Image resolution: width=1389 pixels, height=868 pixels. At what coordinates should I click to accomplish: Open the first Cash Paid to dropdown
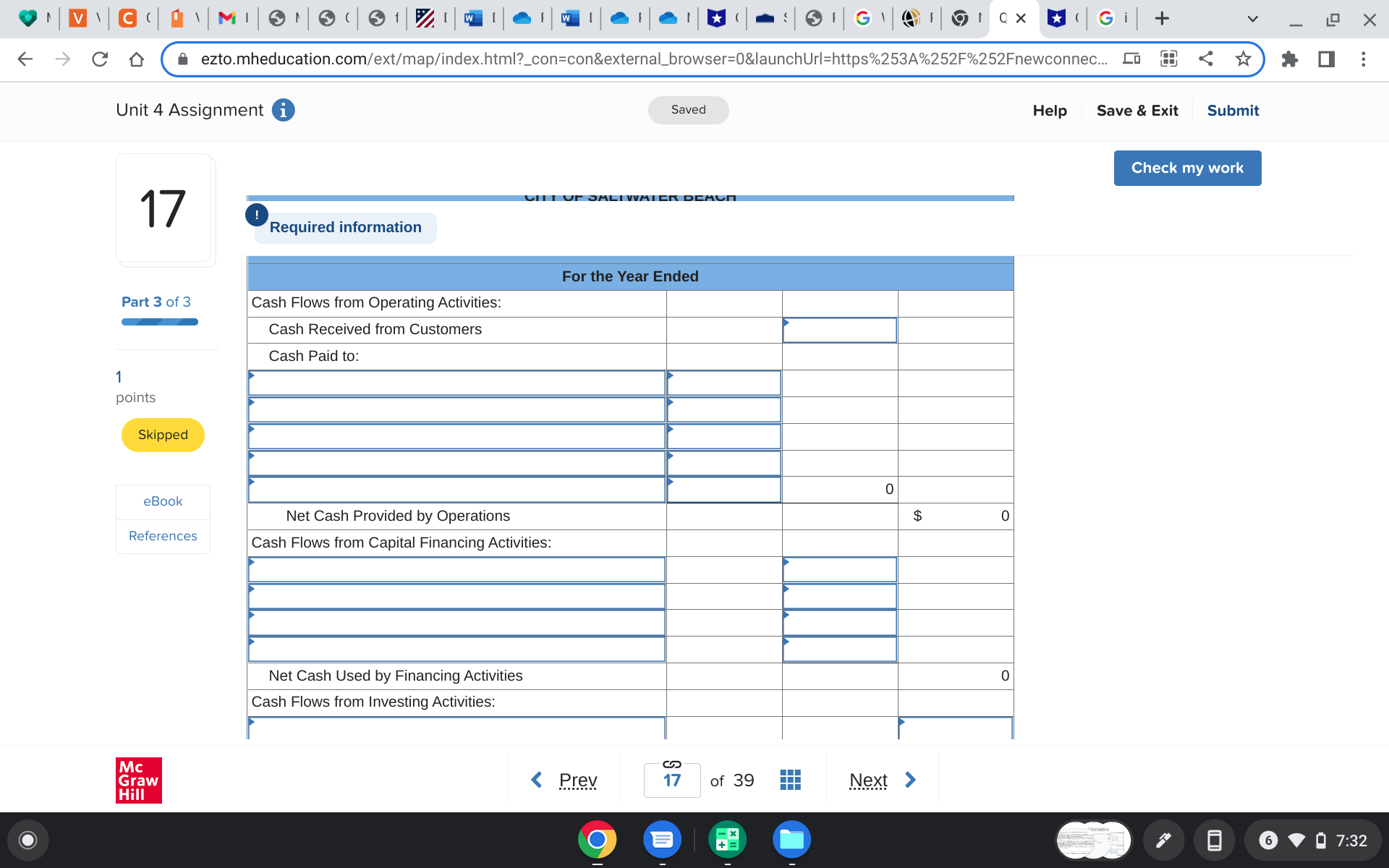coord(456,383)
